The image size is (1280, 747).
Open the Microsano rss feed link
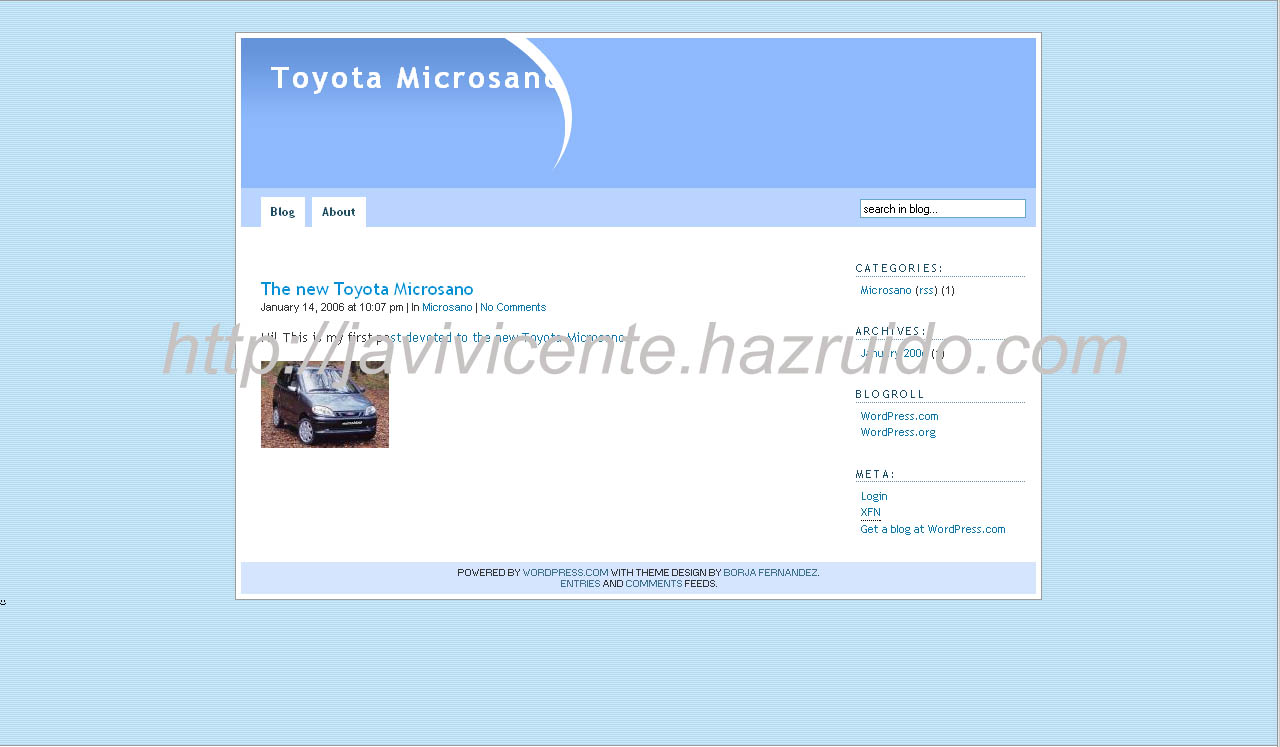pos(926,290)
